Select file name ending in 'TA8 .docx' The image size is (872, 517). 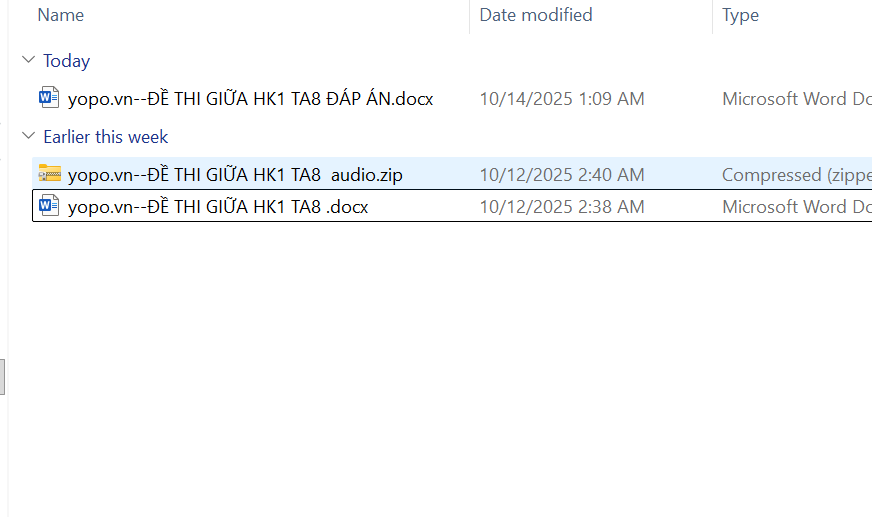pyautogui.click(x=218, y=207)
